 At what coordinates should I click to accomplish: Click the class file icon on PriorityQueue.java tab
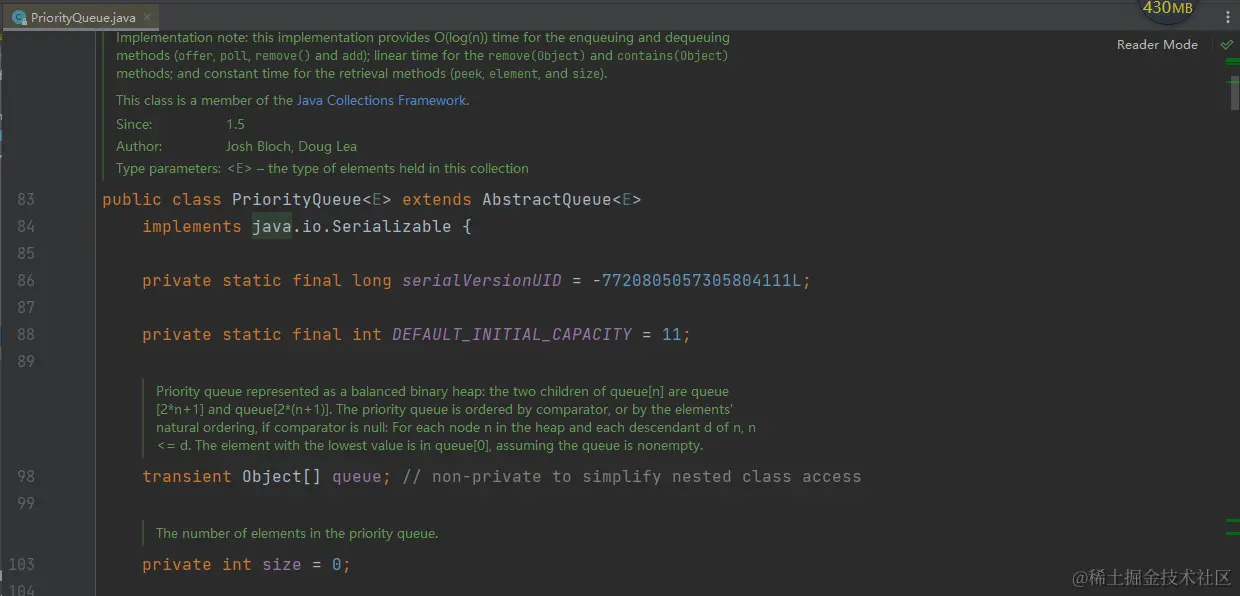point(19,18)
